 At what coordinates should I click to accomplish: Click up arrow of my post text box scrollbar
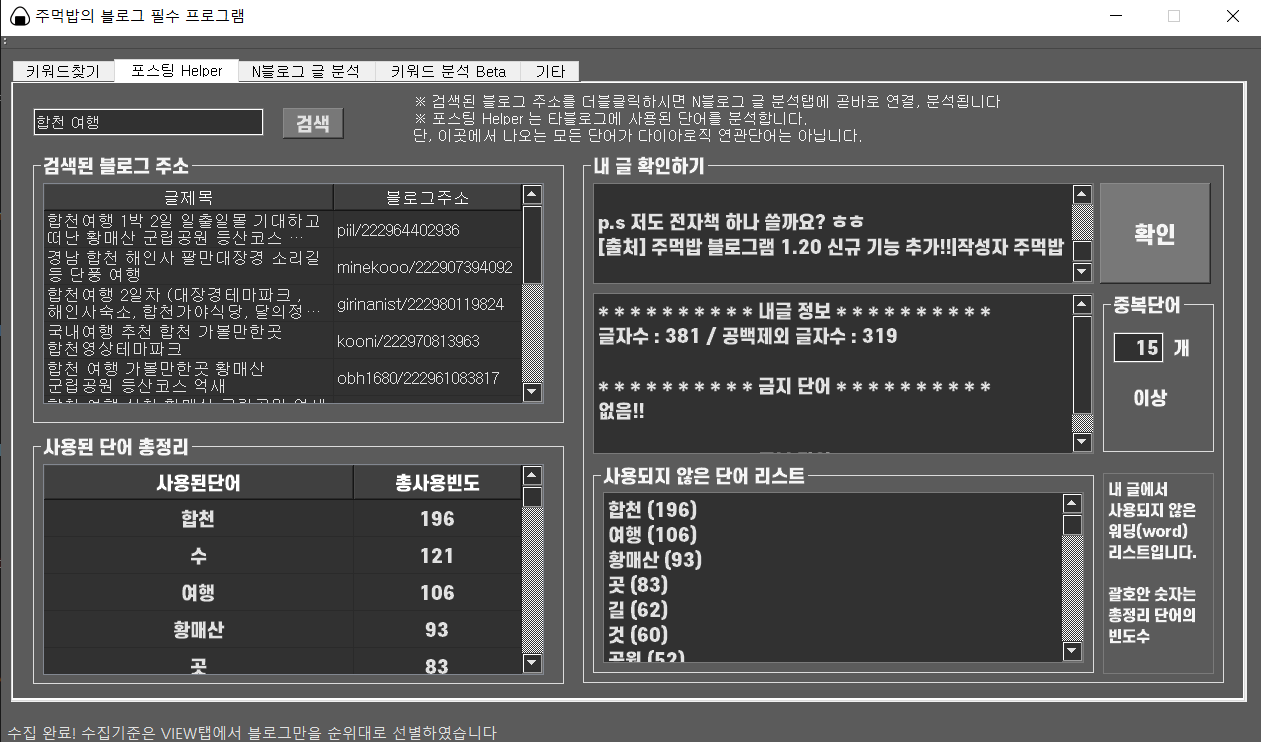pos(1082,195)
